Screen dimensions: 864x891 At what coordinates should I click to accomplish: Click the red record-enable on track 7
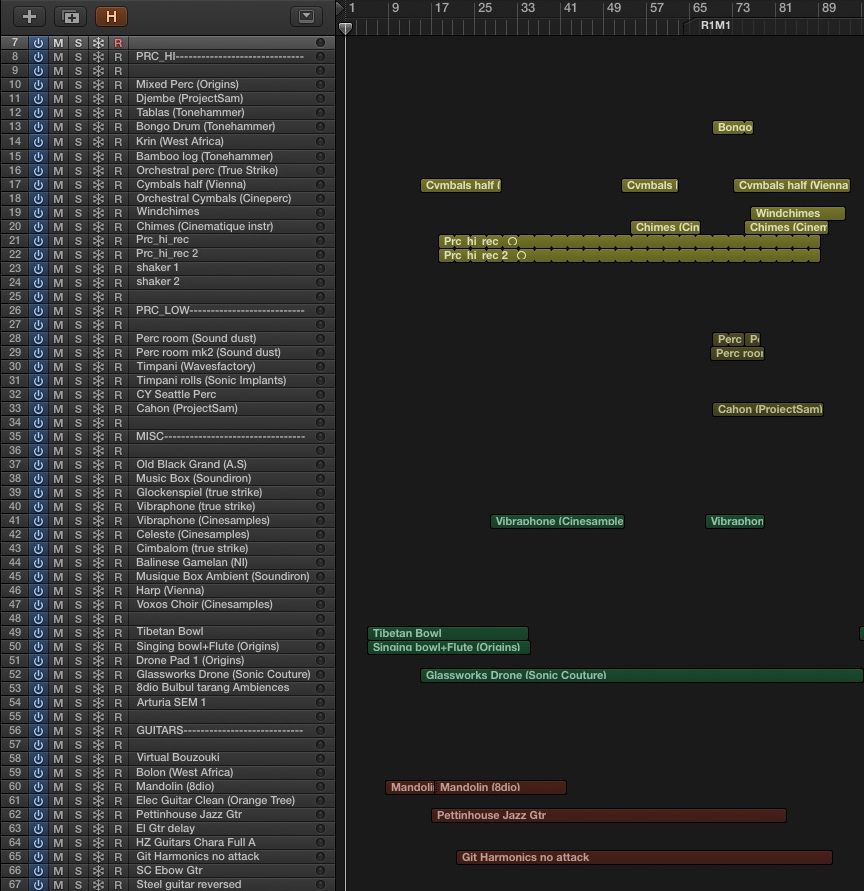118,43
